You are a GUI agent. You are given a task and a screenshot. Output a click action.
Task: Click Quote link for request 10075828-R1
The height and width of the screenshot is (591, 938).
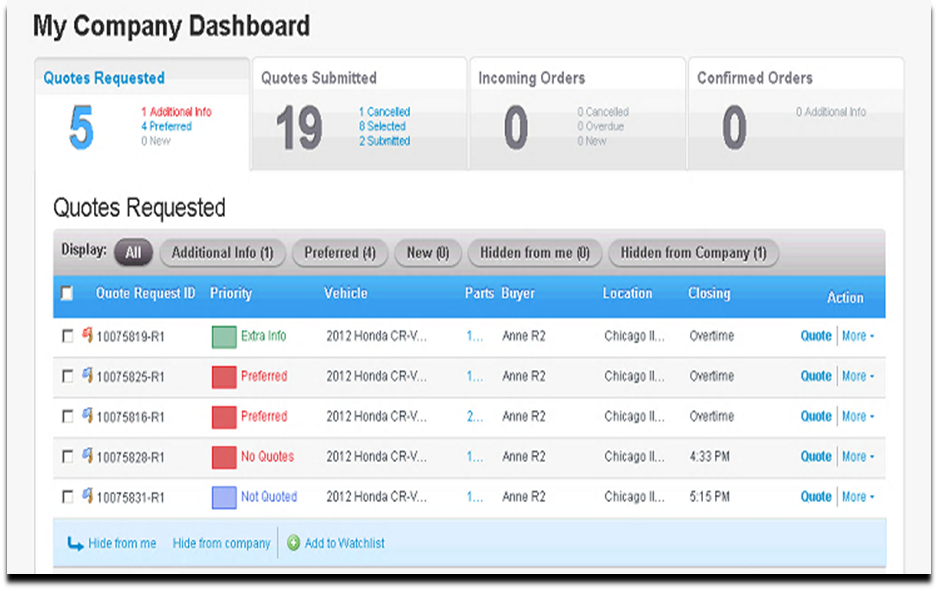tap(816, 456)
